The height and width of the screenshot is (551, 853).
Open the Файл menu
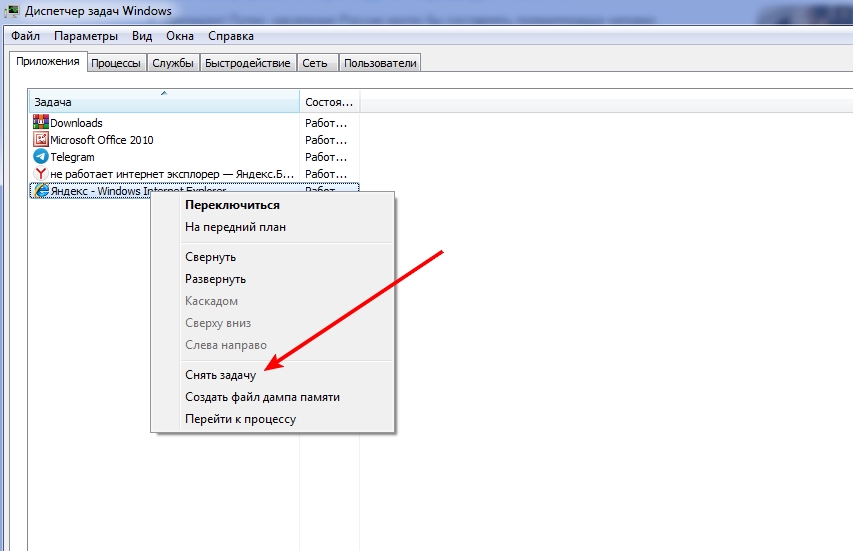(x=26, y=36)
